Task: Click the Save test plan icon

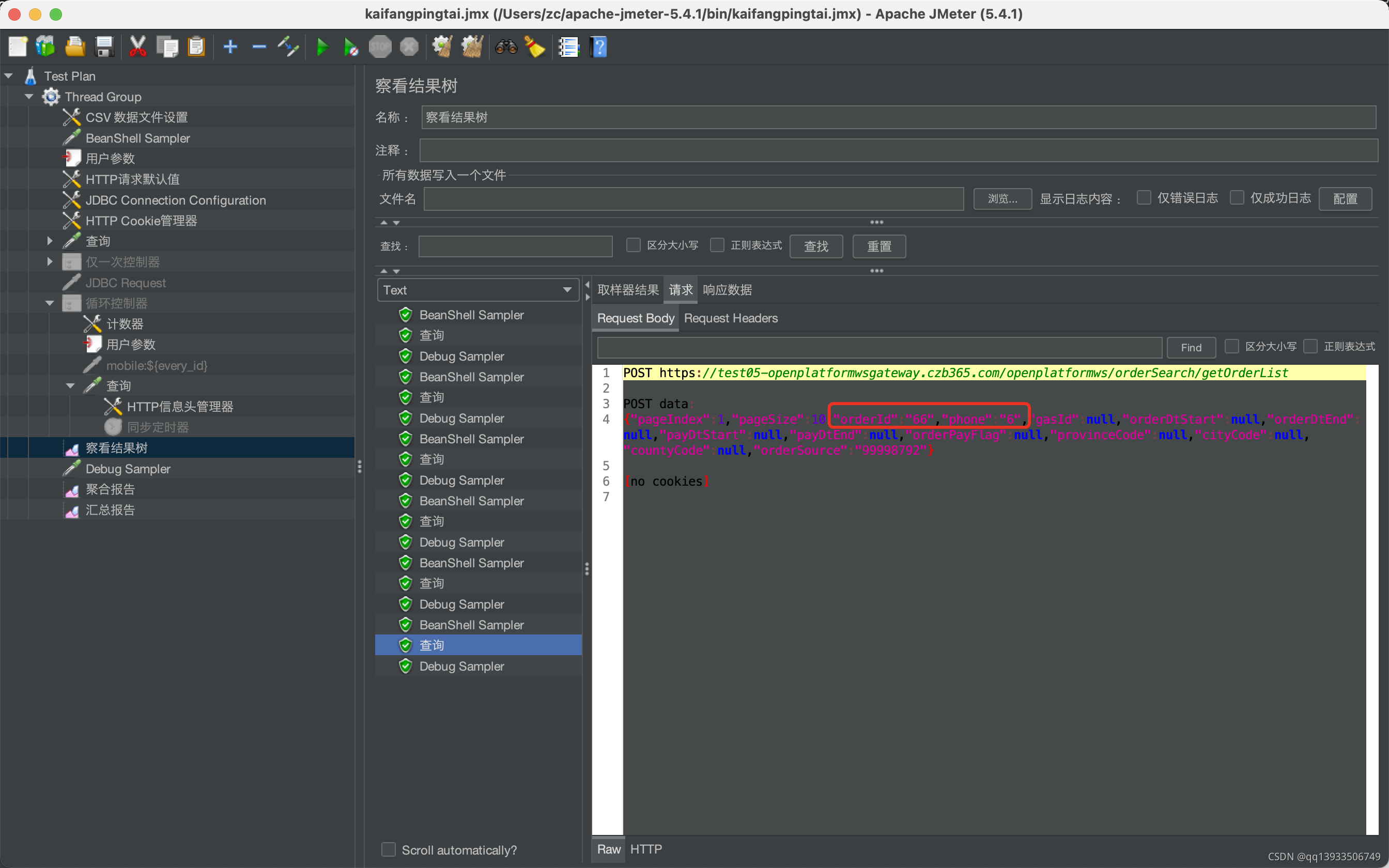Action: [105, 46]
